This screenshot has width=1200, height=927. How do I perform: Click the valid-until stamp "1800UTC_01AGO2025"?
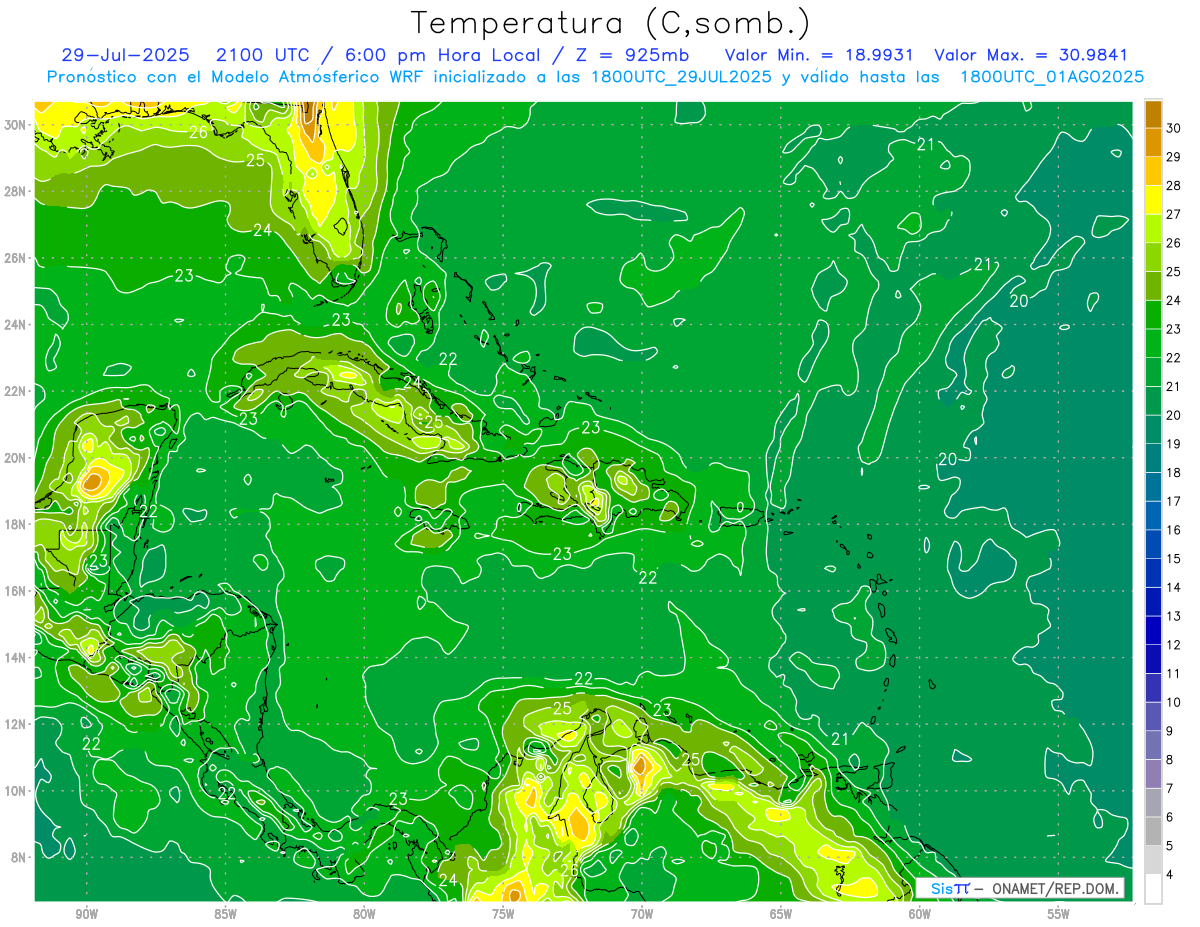point(1052,77)
